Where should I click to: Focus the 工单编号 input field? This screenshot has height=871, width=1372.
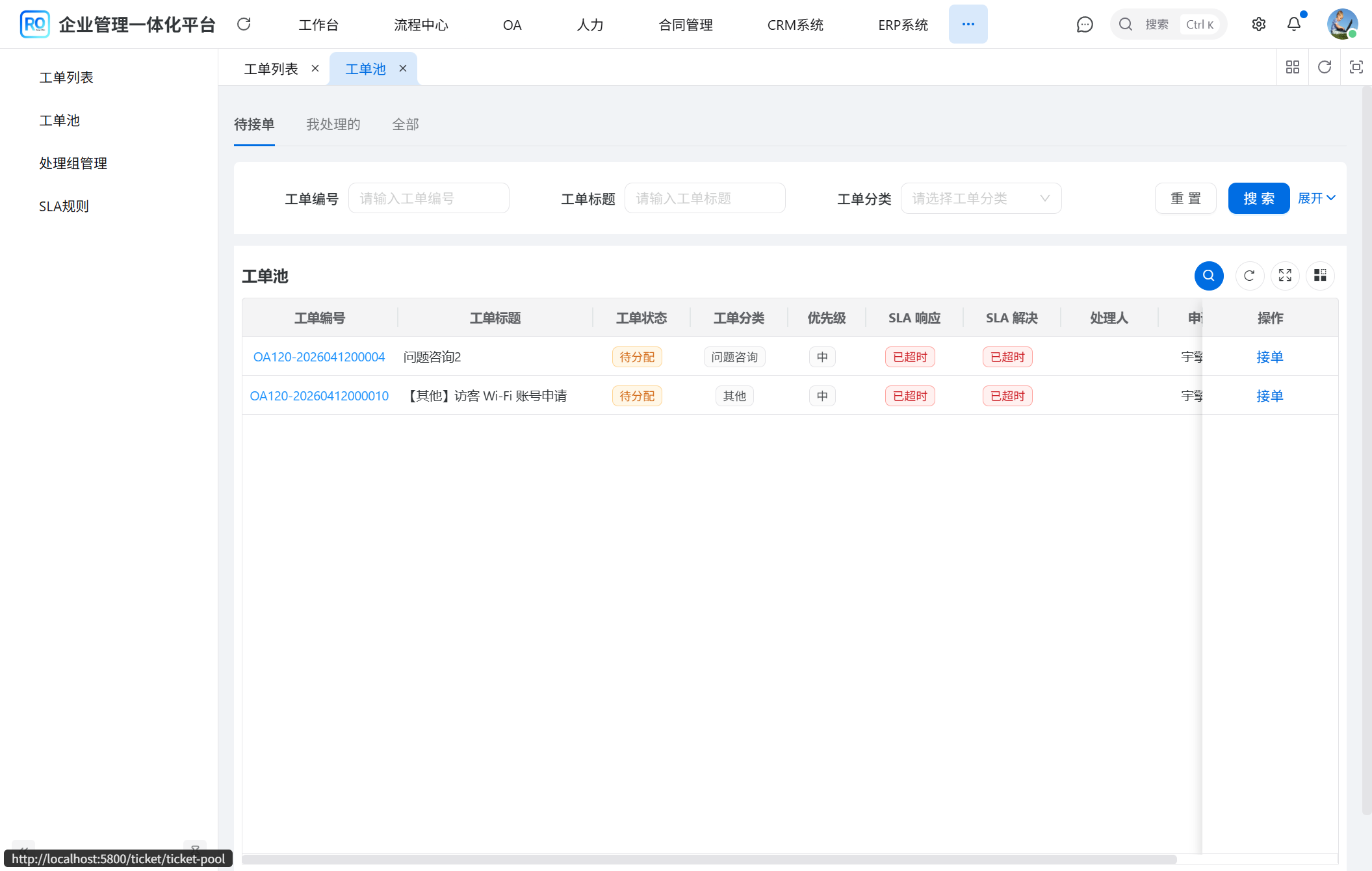tap(428, 198)
